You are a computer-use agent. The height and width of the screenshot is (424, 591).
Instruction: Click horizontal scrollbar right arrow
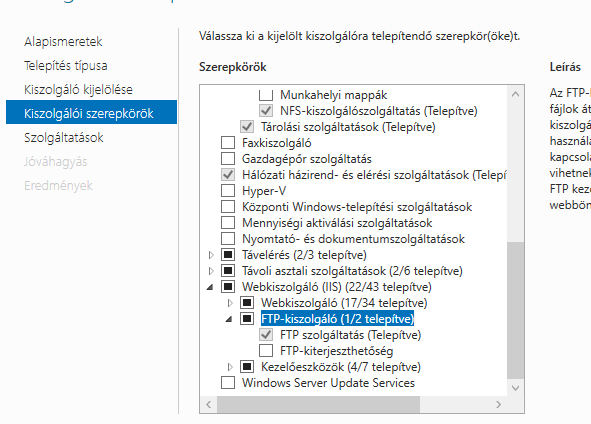pos(499,404)
